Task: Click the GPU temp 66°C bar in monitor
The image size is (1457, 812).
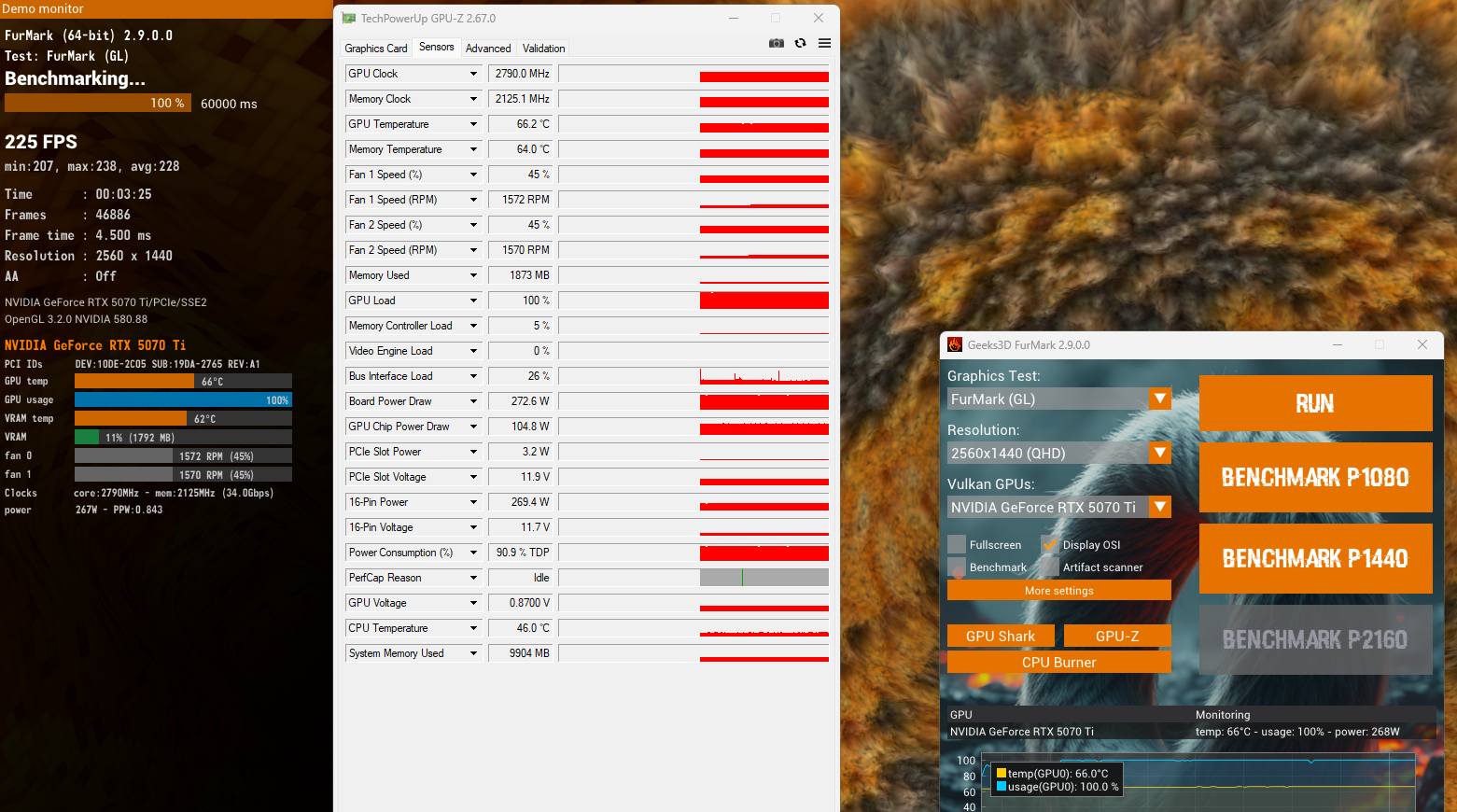Action: pyautogui.click(x=183, y=381)
